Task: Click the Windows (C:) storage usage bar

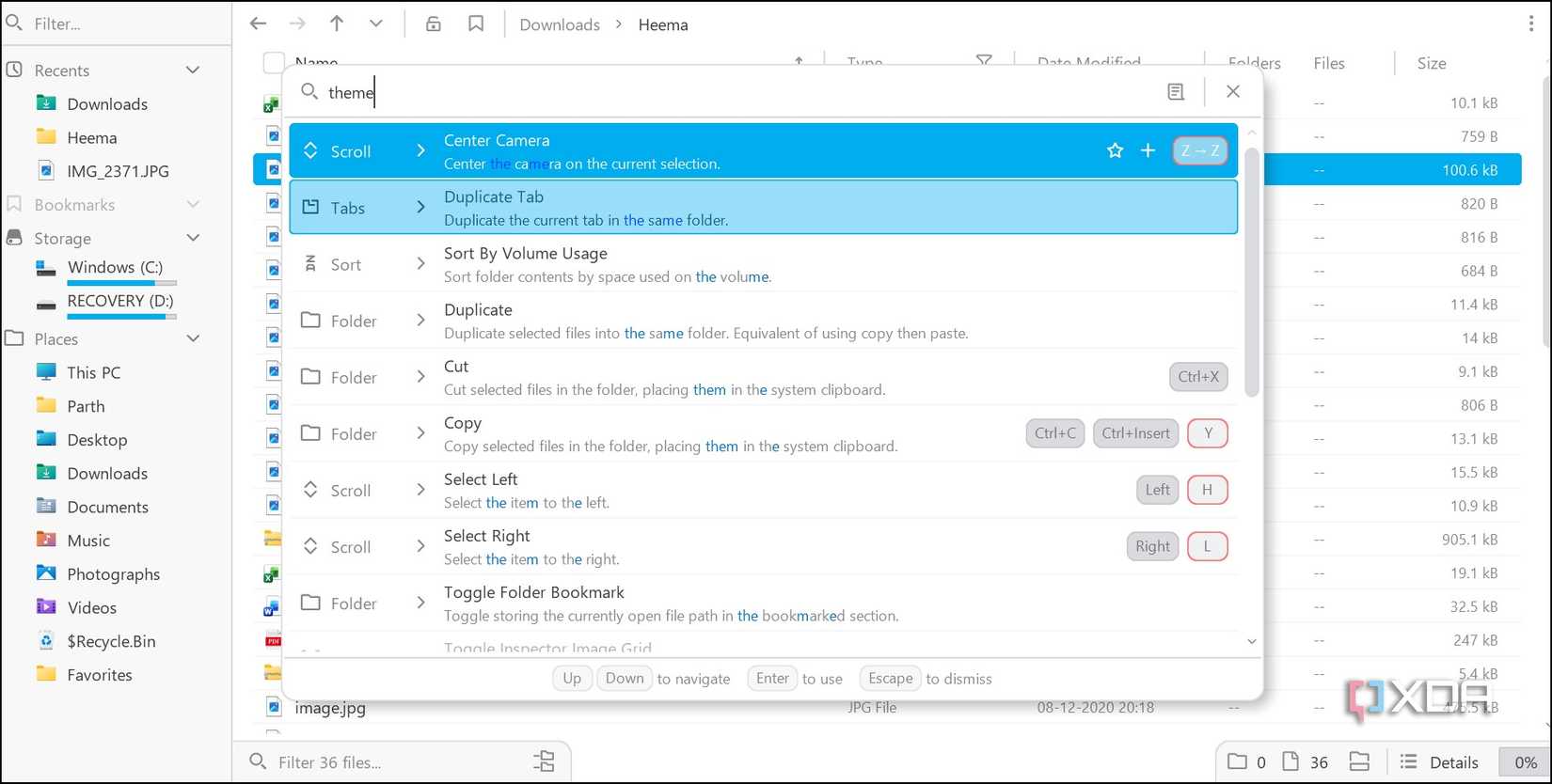Action: [x=121, y=283]
